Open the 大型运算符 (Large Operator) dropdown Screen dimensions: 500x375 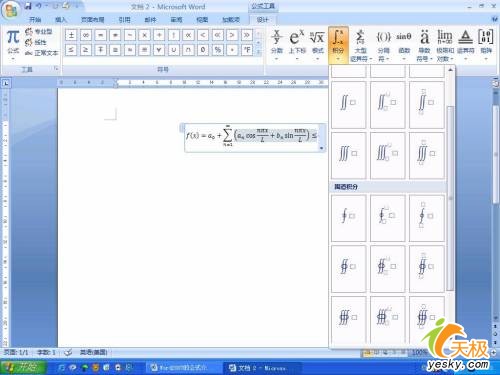point(361,45)
